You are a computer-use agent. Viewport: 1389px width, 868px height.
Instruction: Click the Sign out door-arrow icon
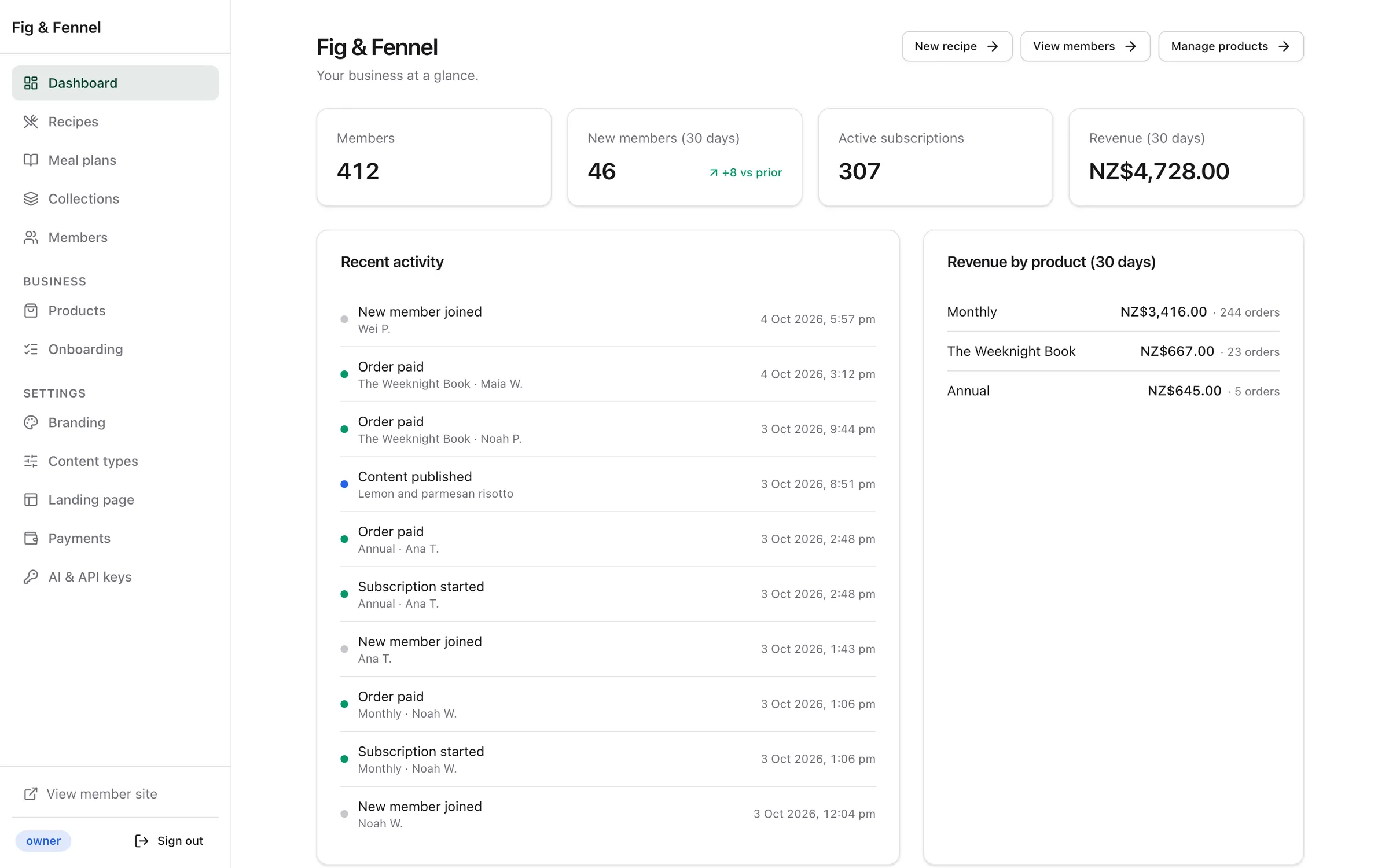click(142, 841)
